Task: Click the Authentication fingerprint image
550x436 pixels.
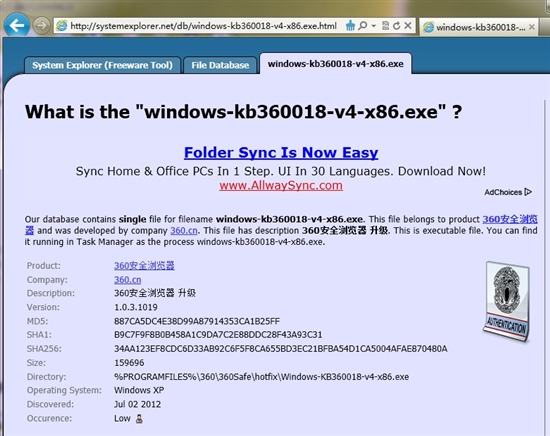Action: click(x=507, y=302)
